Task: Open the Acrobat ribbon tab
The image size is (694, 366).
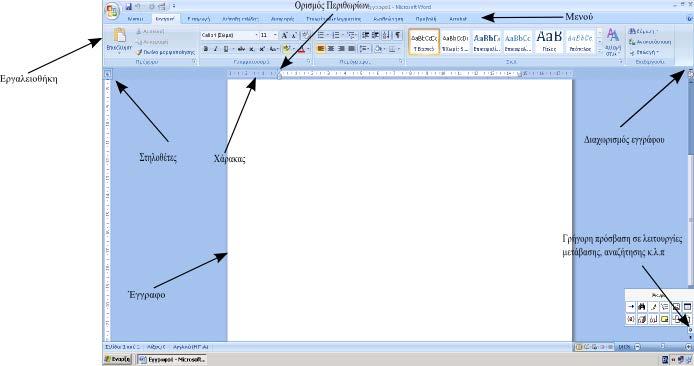Action: tap(458, 19)
